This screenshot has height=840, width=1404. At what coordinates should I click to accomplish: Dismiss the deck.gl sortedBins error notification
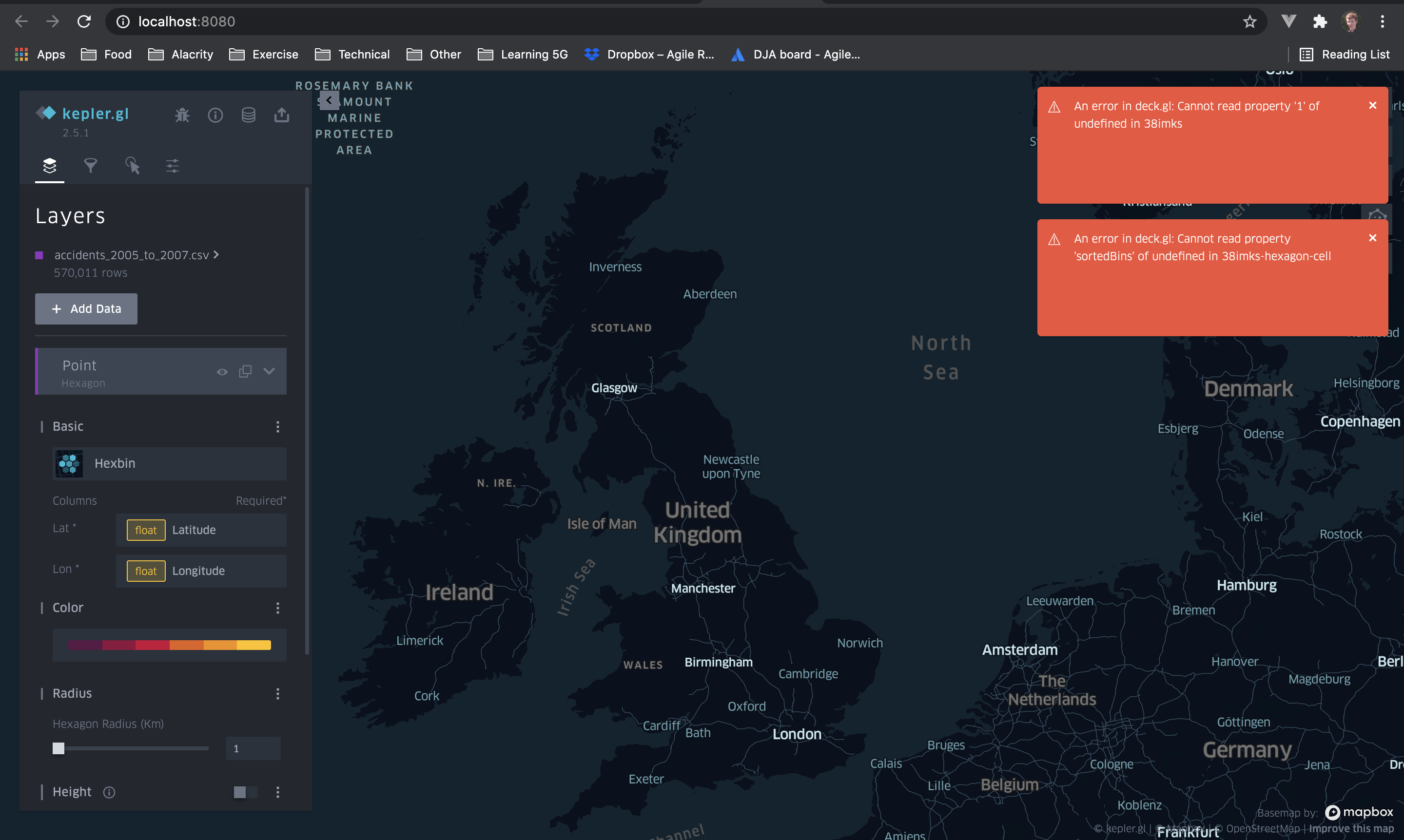(x=1373, y=238)
